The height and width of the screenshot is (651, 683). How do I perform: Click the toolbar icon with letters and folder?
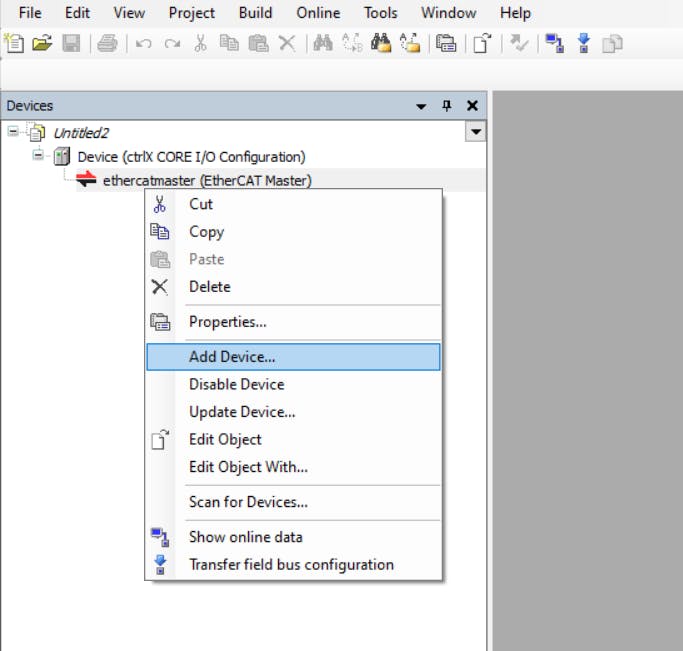(410, 44)
